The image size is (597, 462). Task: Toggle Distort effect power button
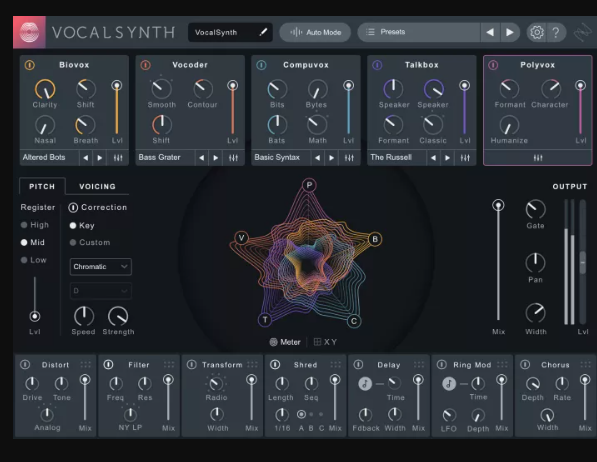[x=25, y=365]
